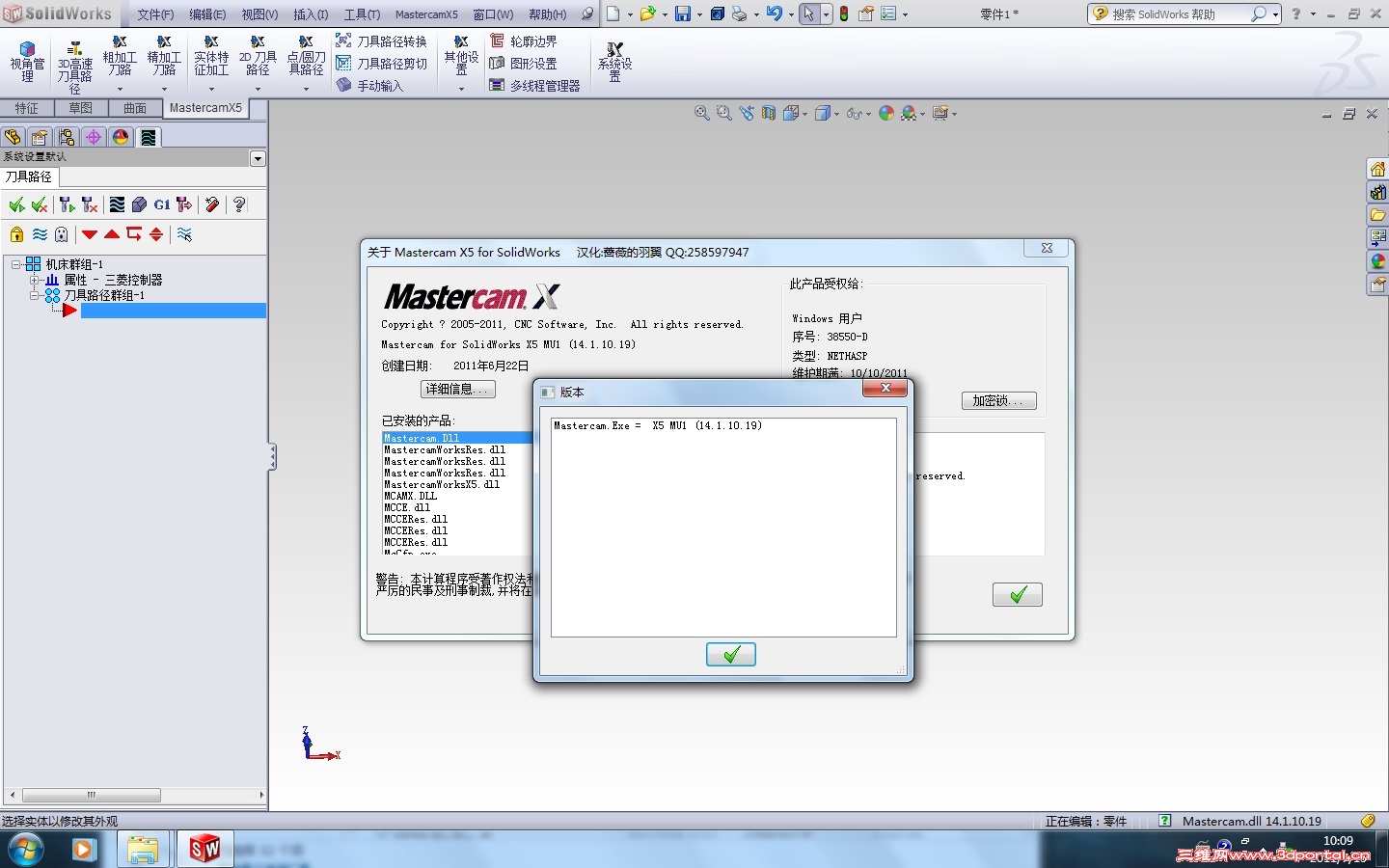This screenshot has width=1389, height=868.
Task: Open 刀具路径剪切 toolpath trim
Action: click(381, 64)
